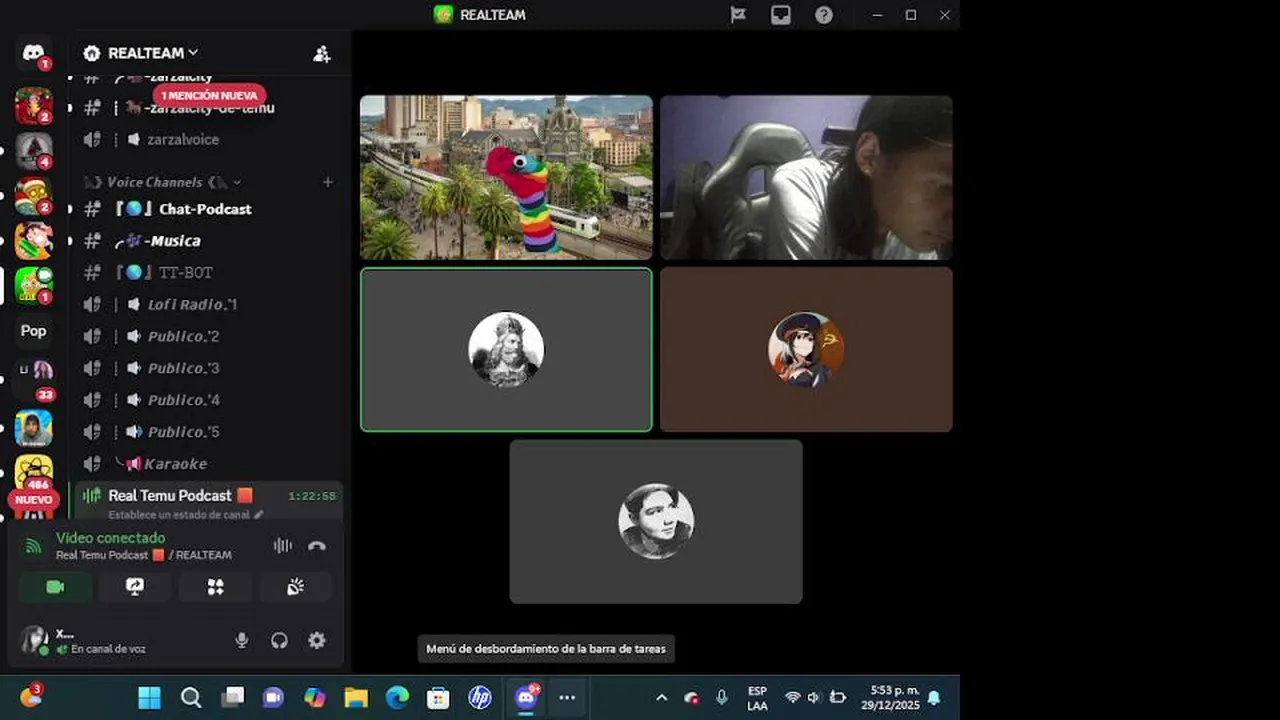Screen dimensions: 1280x720
Task: Open zombie Santa hat server icon
Action: [34, 196]
